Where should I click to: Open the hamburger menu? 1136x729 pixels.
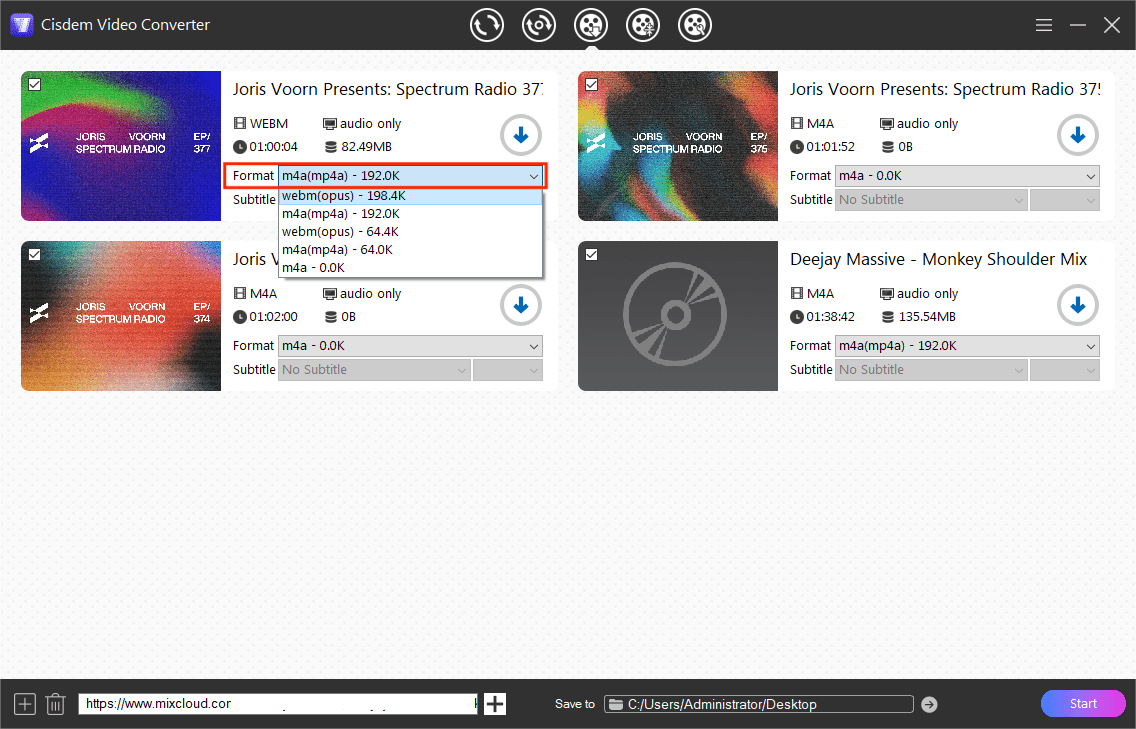[1043, 24]
